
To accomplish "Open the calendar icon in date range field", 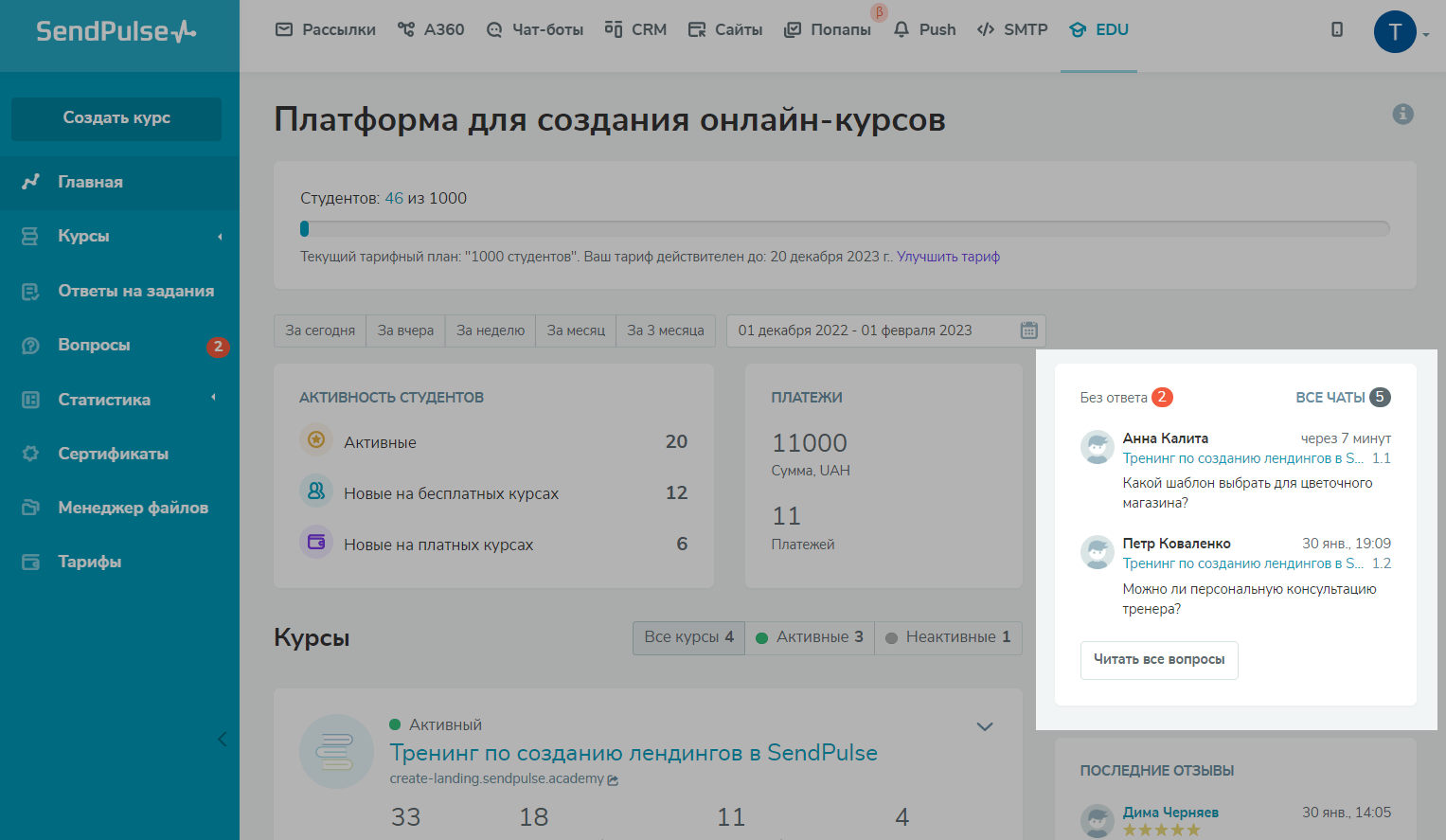I will pos(1028,331).
